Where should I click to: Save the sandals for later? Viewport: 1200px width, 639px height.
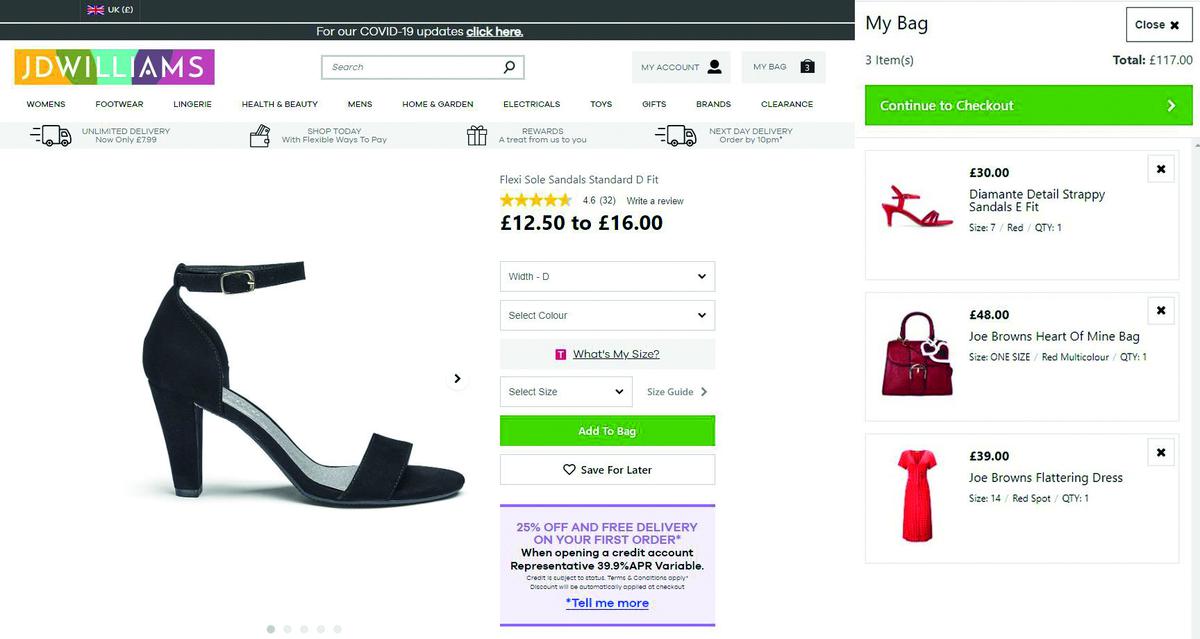click(607, 470)
